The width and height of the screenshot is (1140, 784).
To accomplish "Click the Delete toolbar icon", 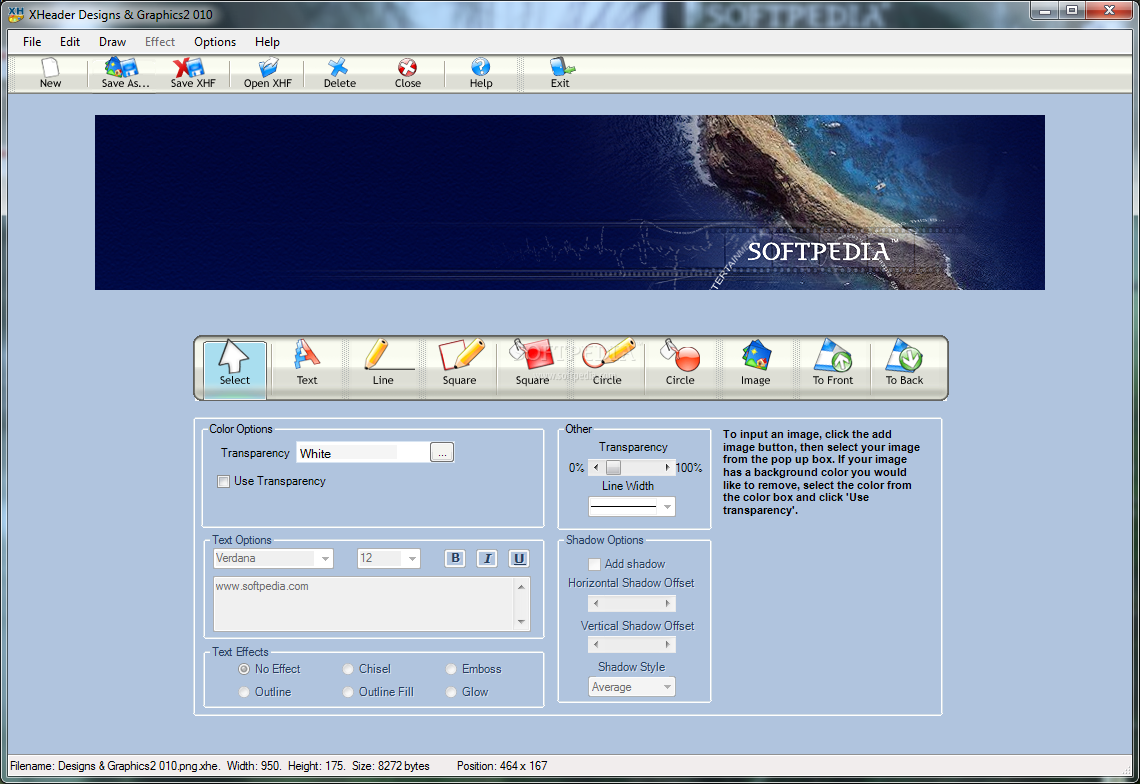I will click(340, 73).
